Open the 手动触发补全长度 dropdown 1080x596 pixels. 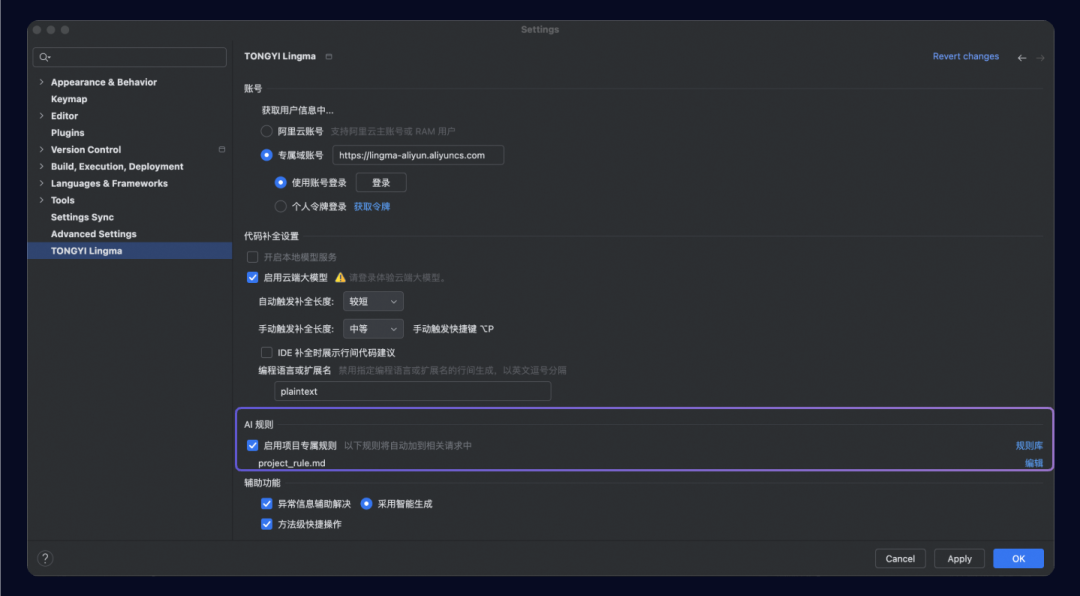(373, 329)
